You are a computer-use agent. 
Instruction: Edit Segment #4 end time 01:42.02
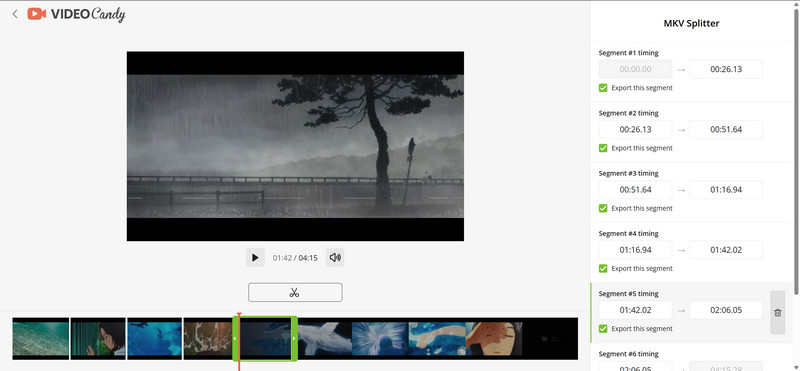click(x=726, y=250)
